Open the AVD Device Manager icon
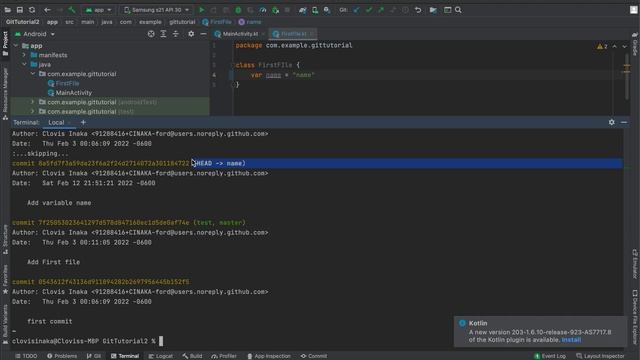The height and width of the screenshot is (360, 640). (315, 10)
